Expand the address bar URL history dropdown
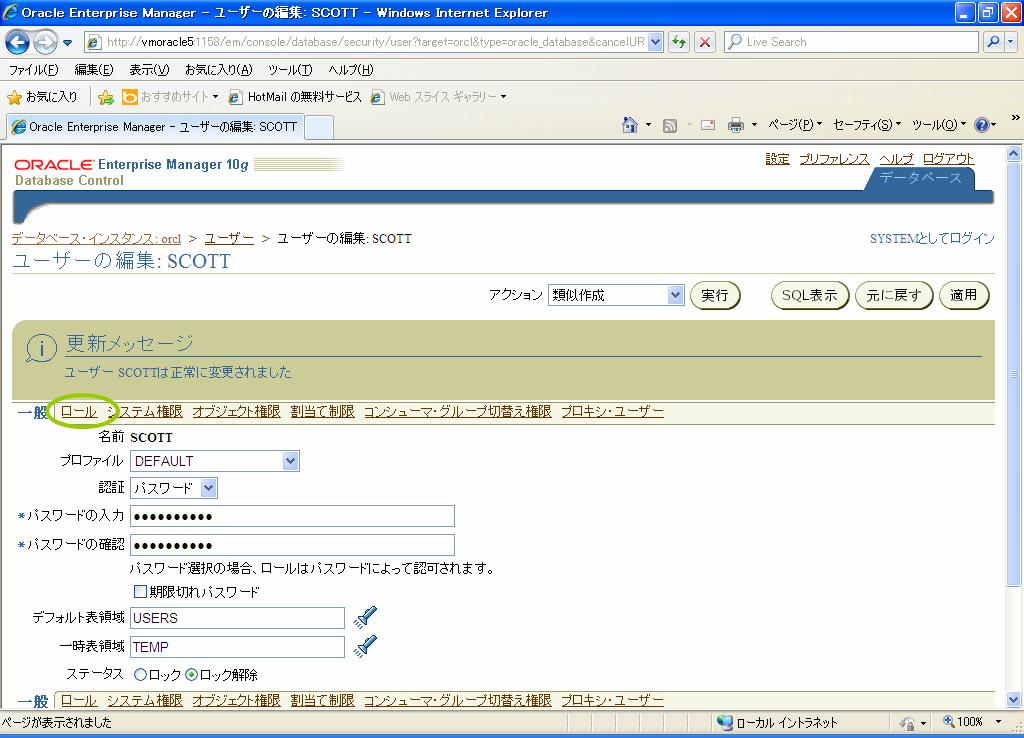 [x=656, y=42]
